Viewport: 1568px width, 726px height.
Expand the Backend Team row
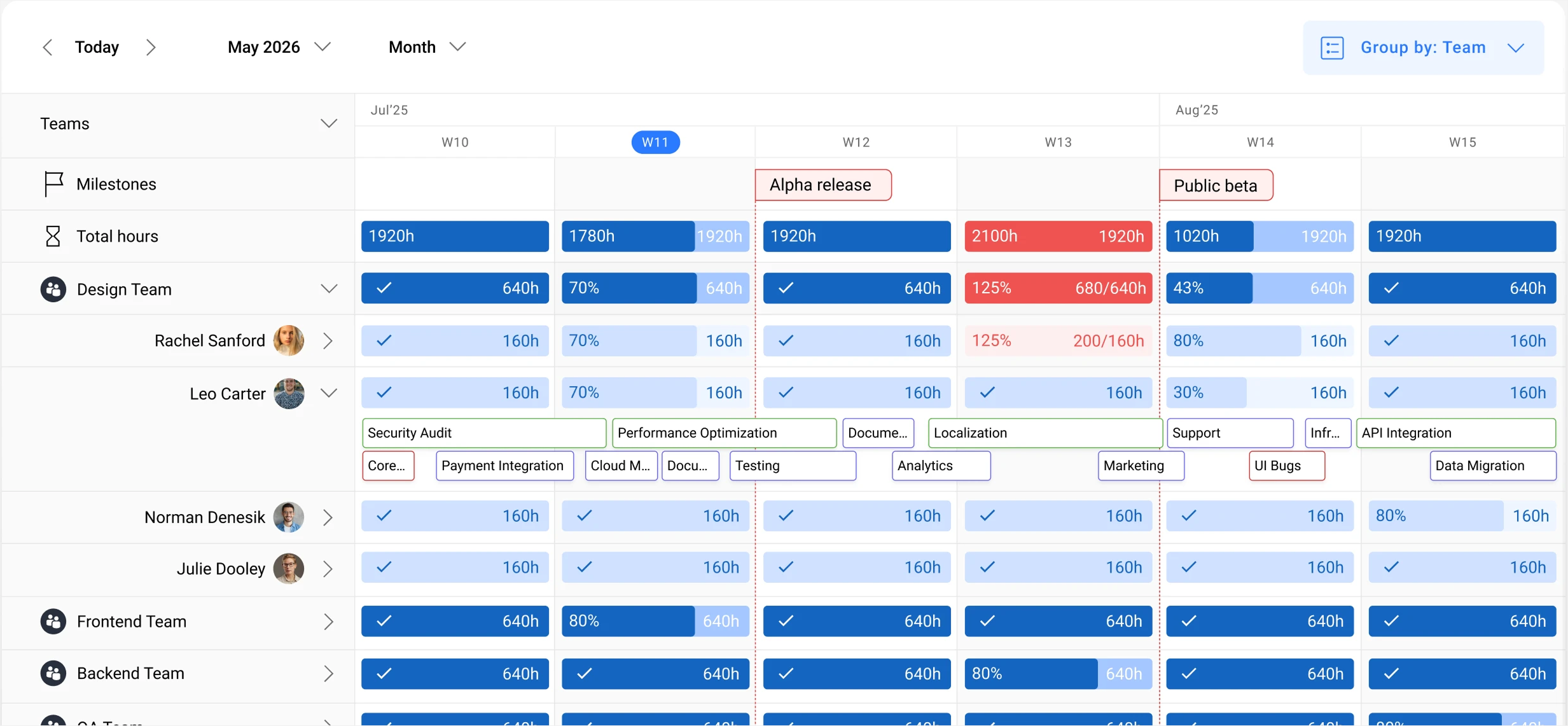click(x=328, y=674)
